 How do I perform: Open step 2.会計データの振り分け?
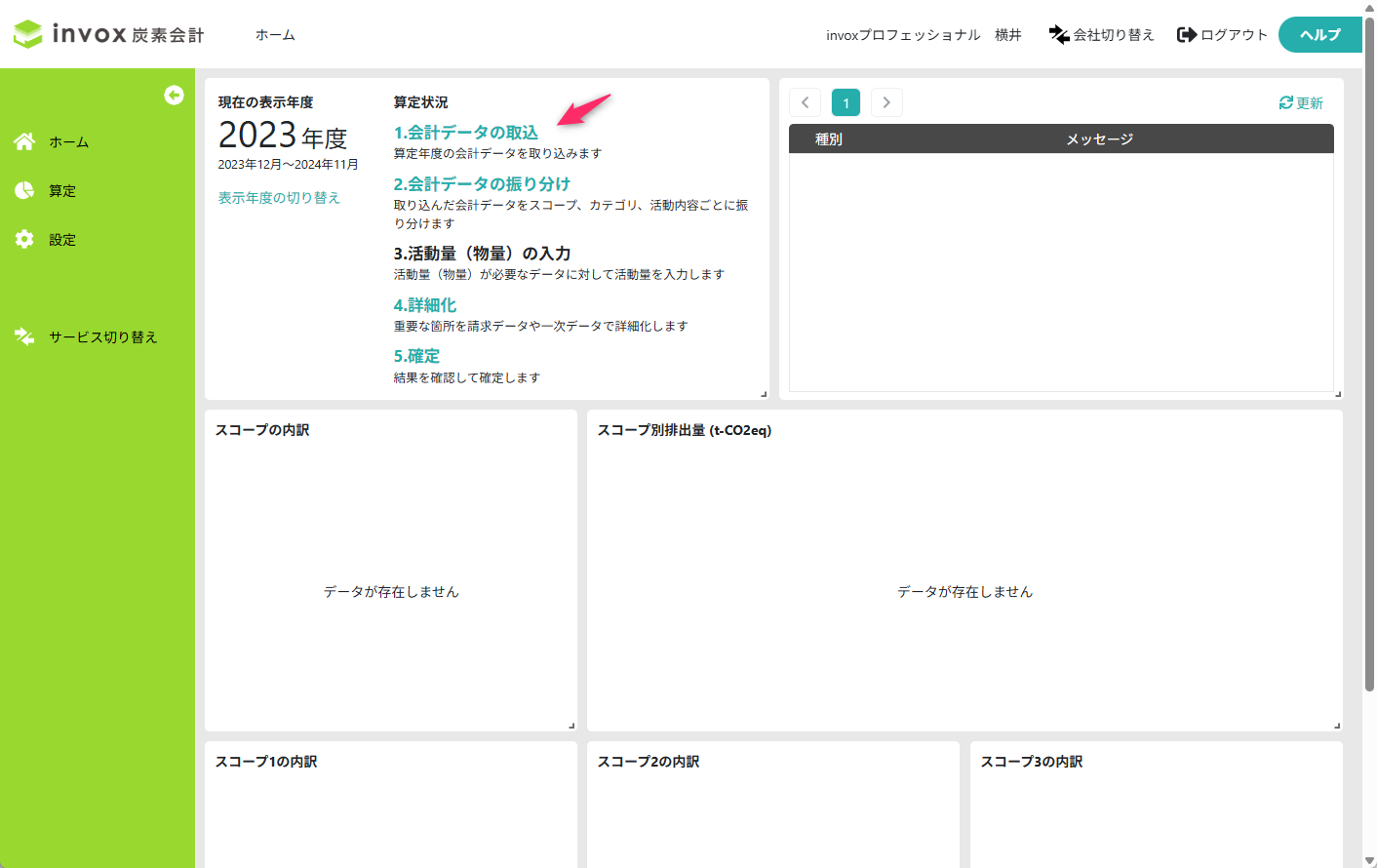(482, 184)
